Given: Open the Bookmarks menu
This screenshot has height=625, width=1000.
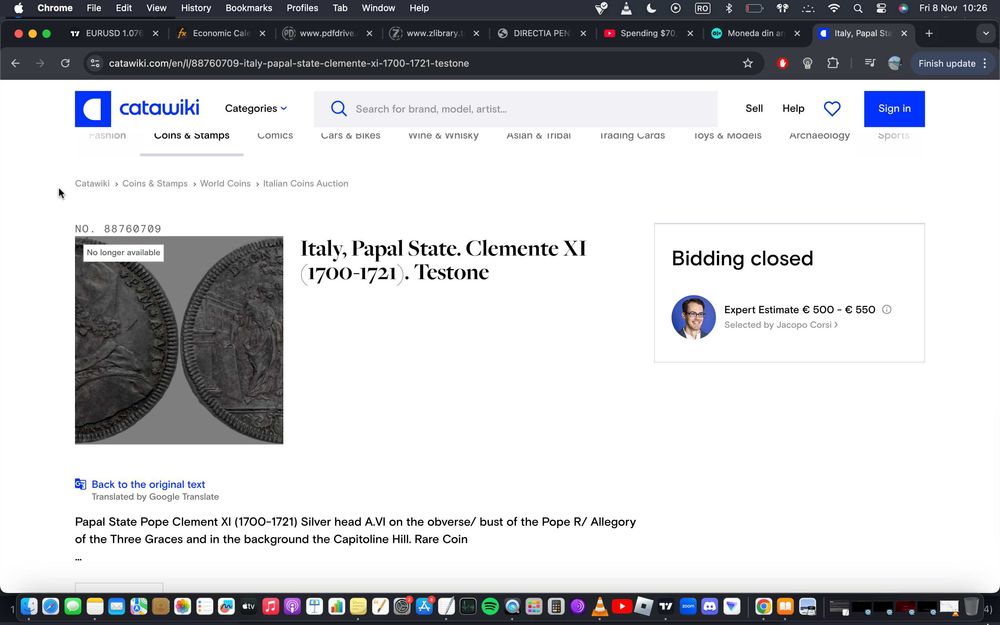Looking at the screenshot, I should (x=249, y=8).
